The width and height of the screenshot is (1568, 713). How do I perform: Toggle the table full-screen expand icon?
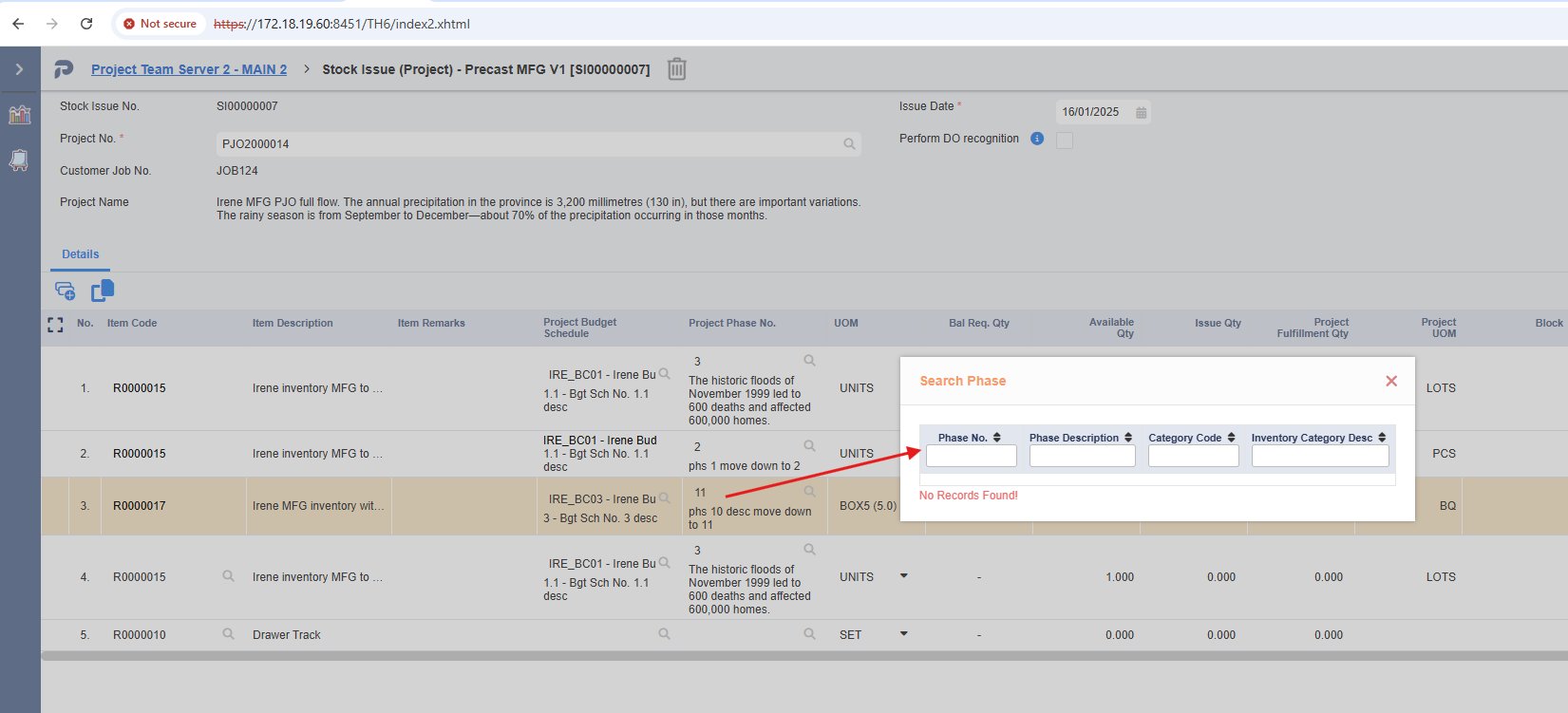tap(55, 325)
